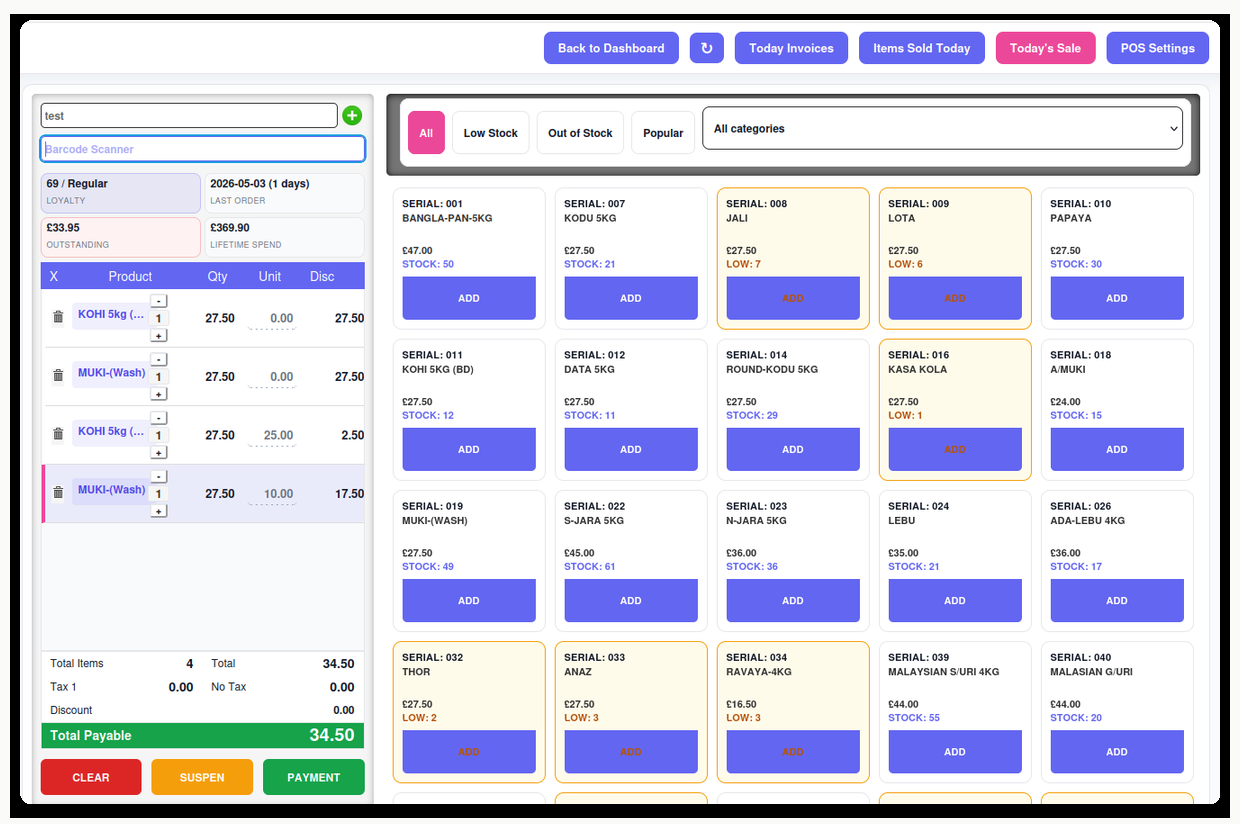Click LOW: 1 stock label on KASA KOLA
This screenshot has width=1240, height=824.
(905, 415)
